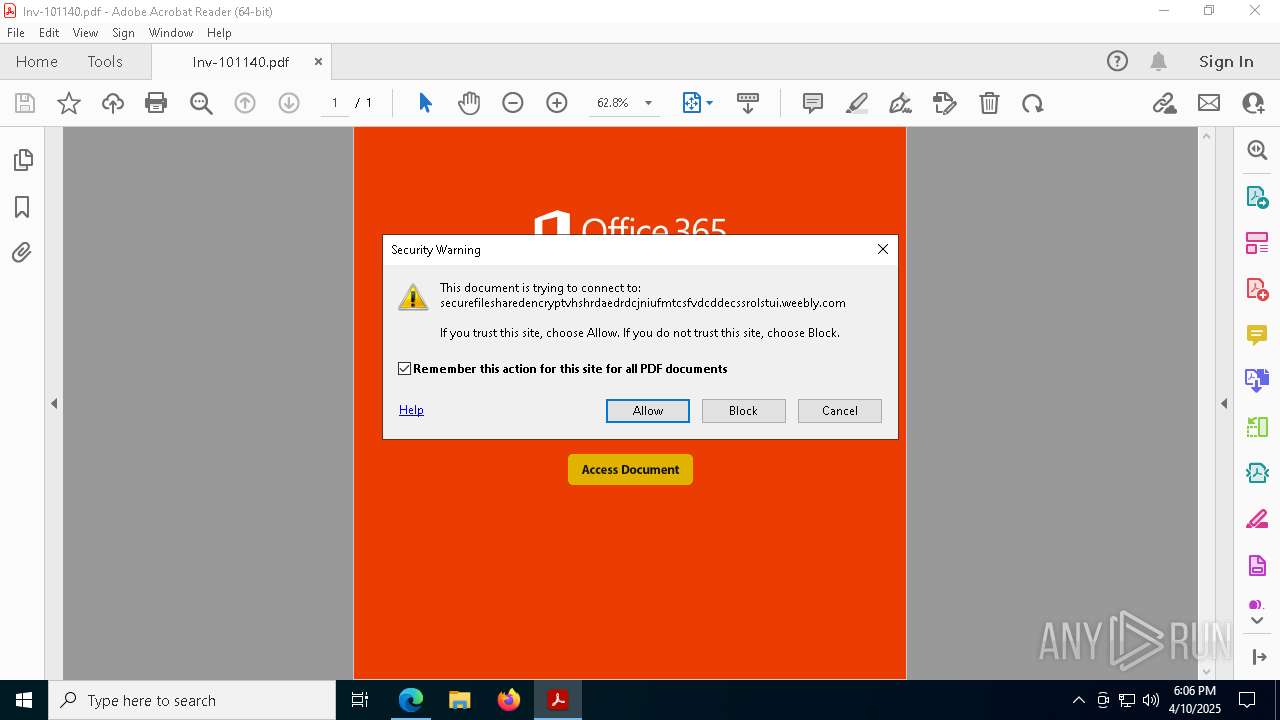Go to previous page arrow

point(245,103)
